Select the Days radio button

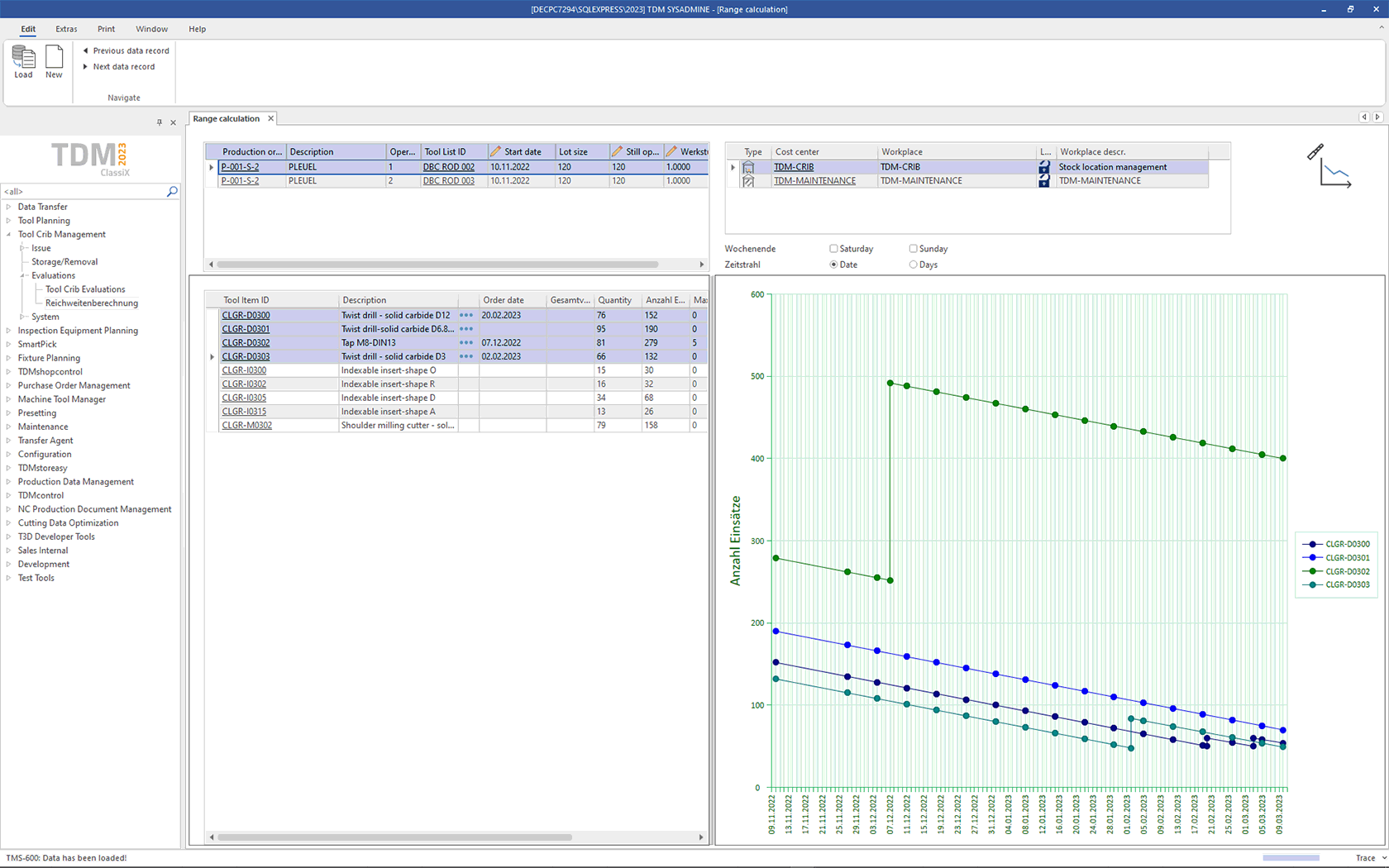point(913,265)
